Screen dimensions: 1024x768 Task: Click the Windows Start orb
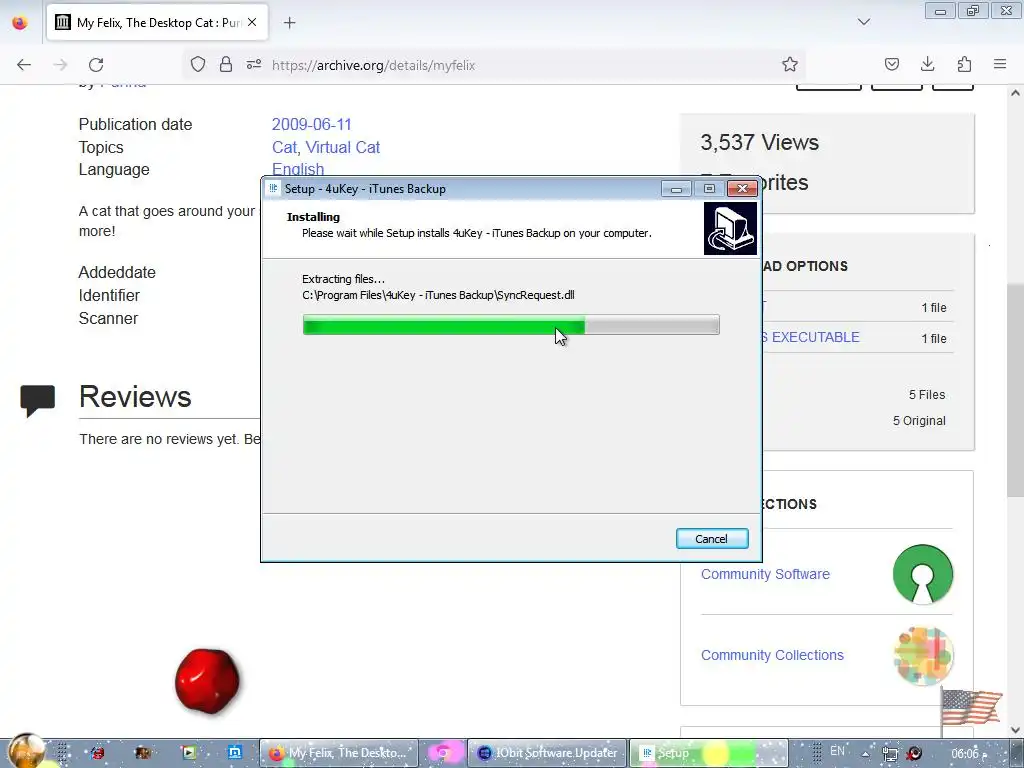[x=26, y=751]
